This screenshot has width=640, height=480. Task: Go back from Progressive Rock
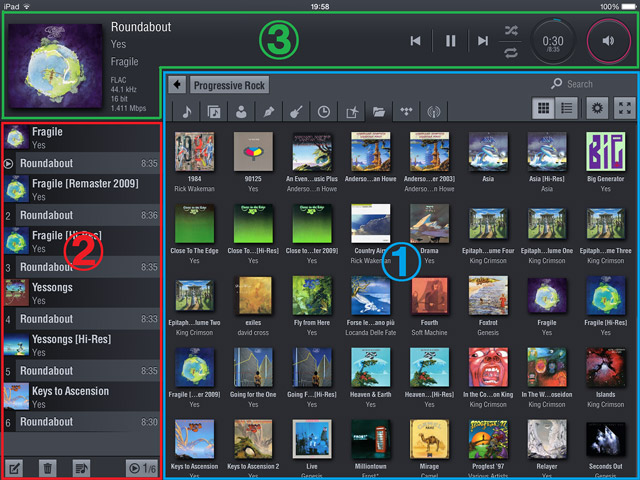coord(177,85)
